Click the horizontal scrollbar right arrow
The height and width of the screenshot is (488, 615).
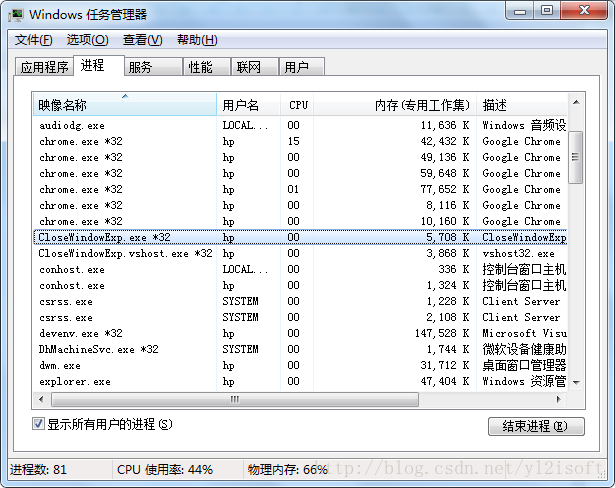[x=559, y=399]
